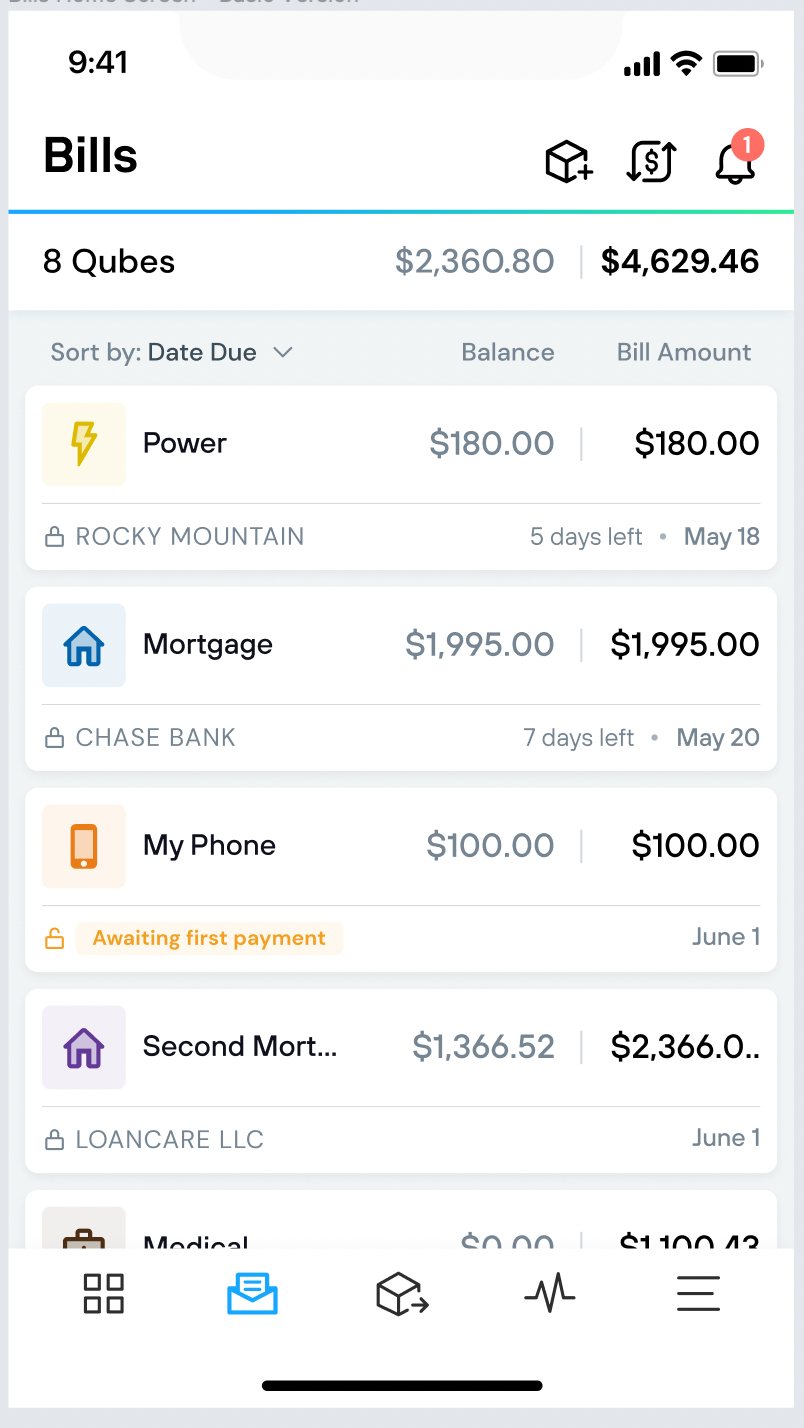804x1428 pixels.
Task: Toggle the lock beside CHASE BANK
Action: [x=55, y=738]
